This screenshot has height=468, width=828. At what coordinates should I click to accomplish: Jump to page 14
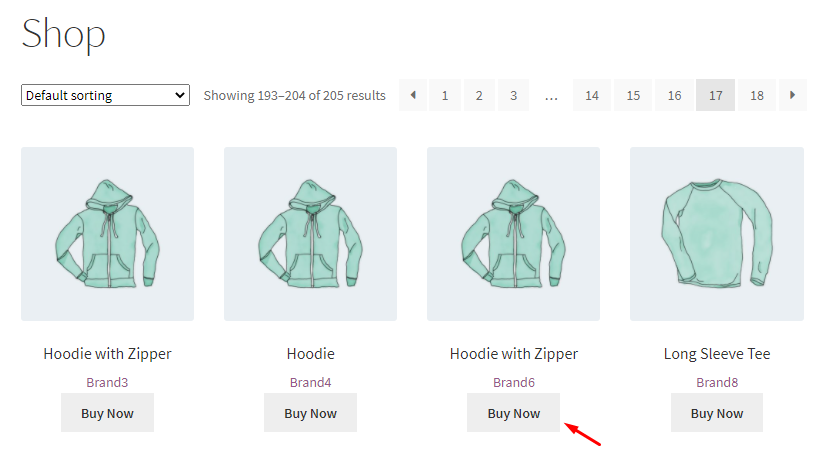pos(592,95)
